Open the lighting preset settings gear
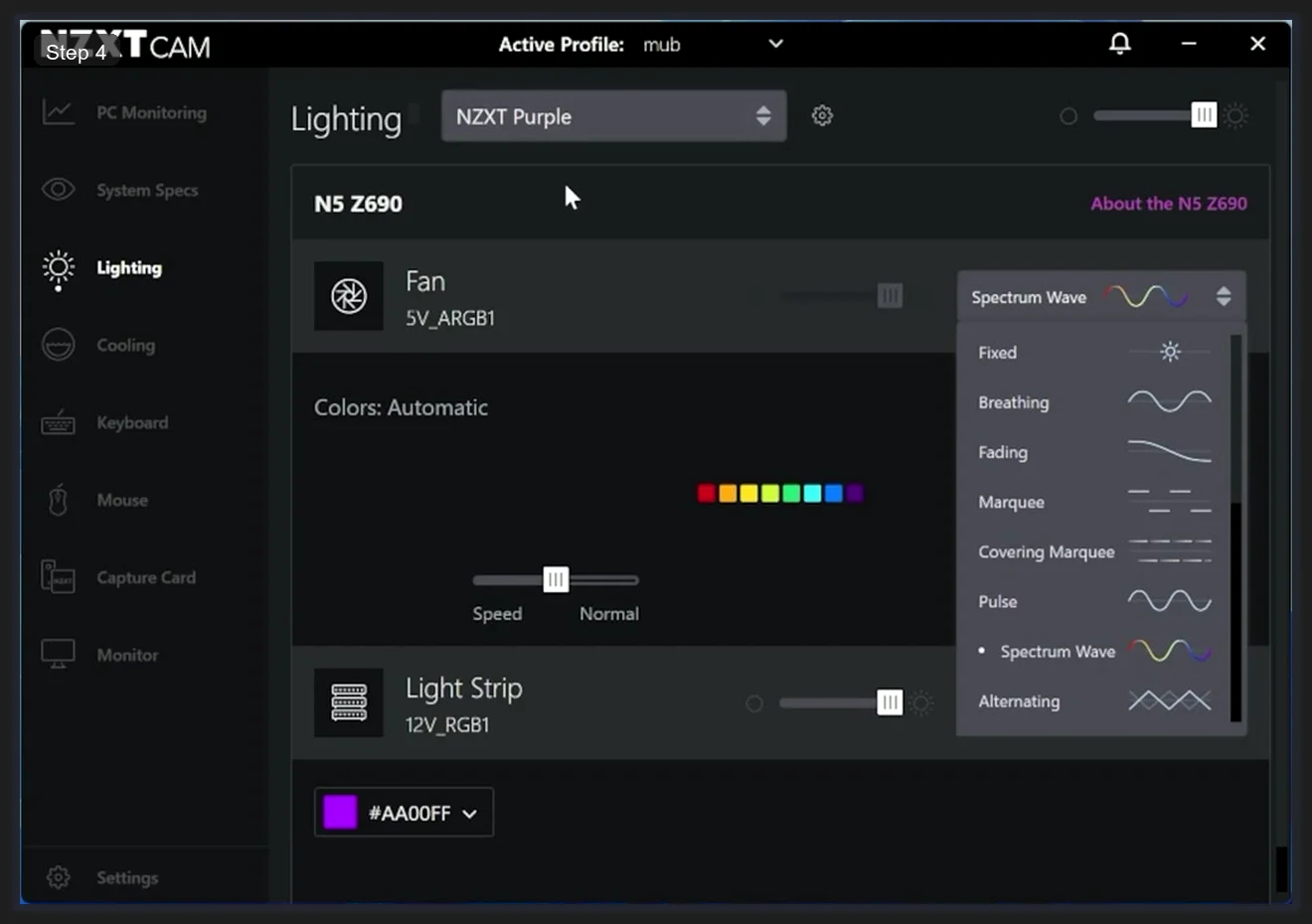 (x=822, y=115)
